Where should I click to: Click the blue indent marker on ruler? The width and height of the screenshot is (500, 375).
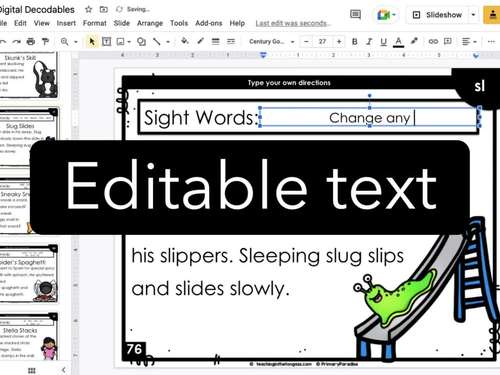(263, 55)
